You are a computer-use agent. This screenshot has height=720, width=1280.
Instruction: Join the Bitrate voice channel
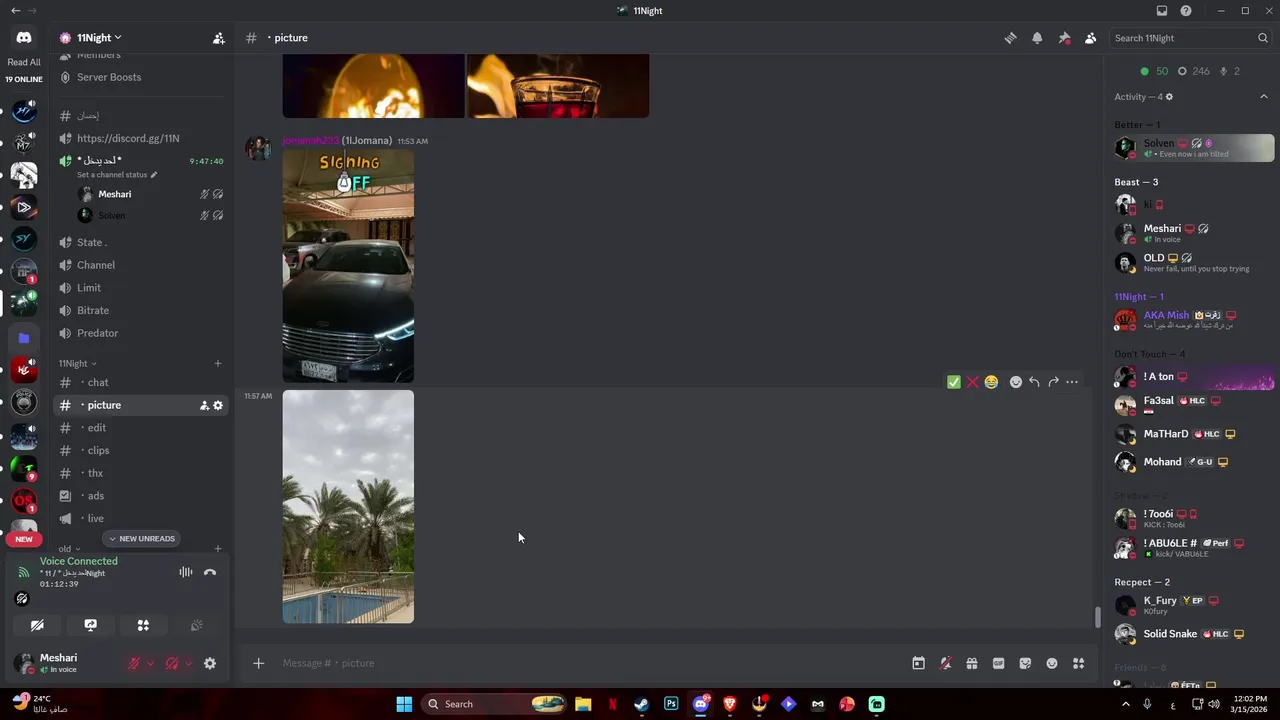93,310
